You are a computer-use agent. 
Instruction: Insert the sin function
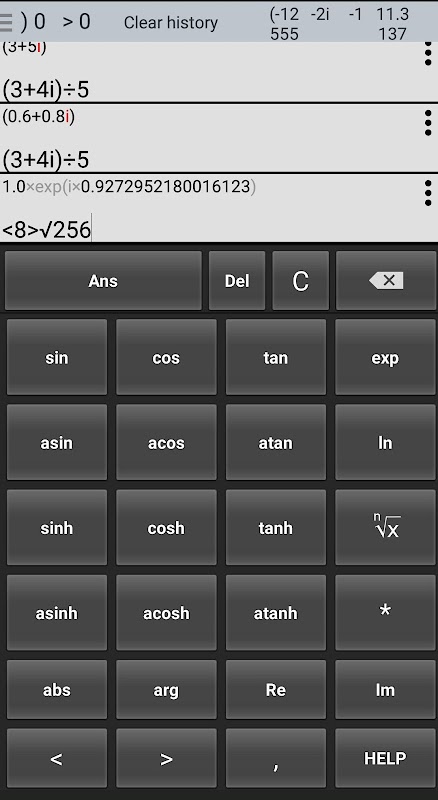tap(57, 357)
